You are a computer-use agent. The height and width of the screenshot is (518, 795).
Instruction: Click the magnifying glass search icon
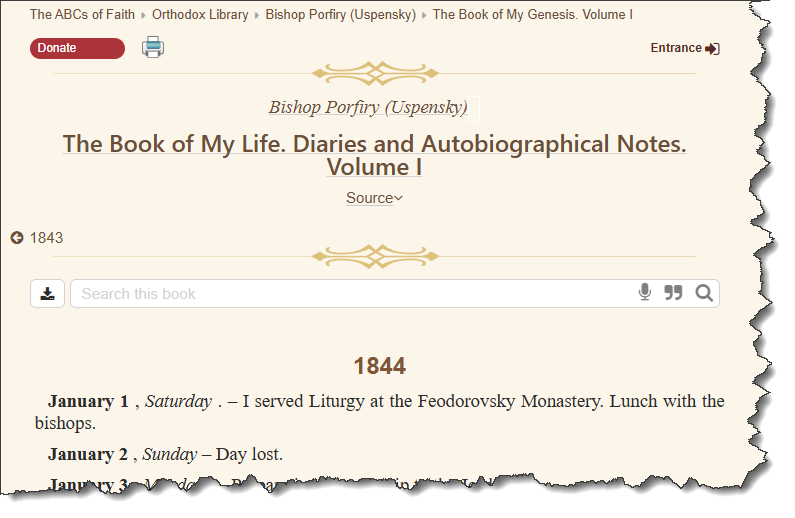(704, 293)
